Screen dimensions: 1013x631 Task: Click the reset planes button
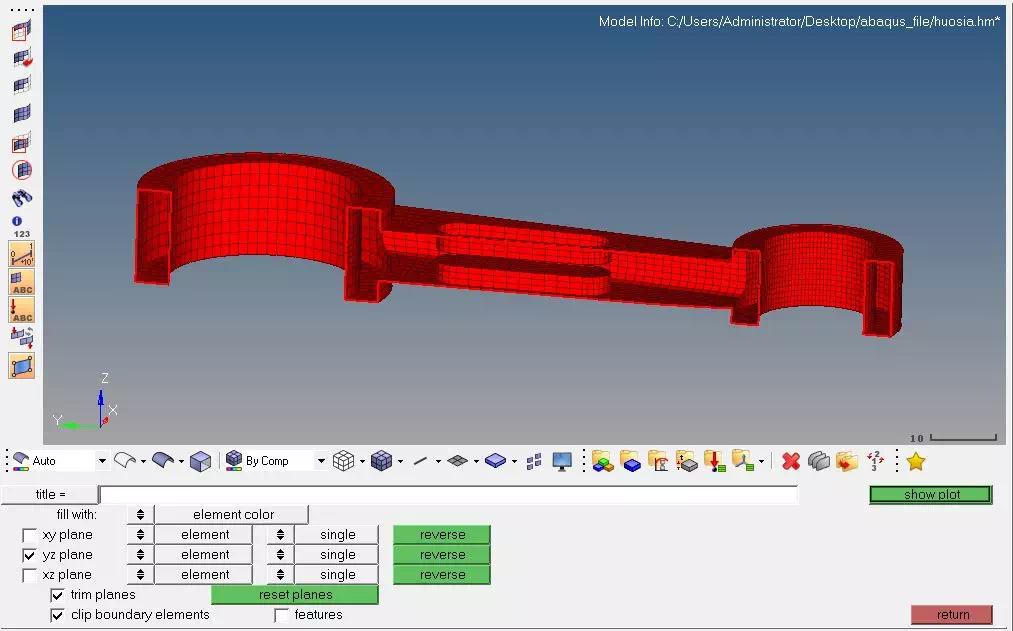tap(295, 595)
